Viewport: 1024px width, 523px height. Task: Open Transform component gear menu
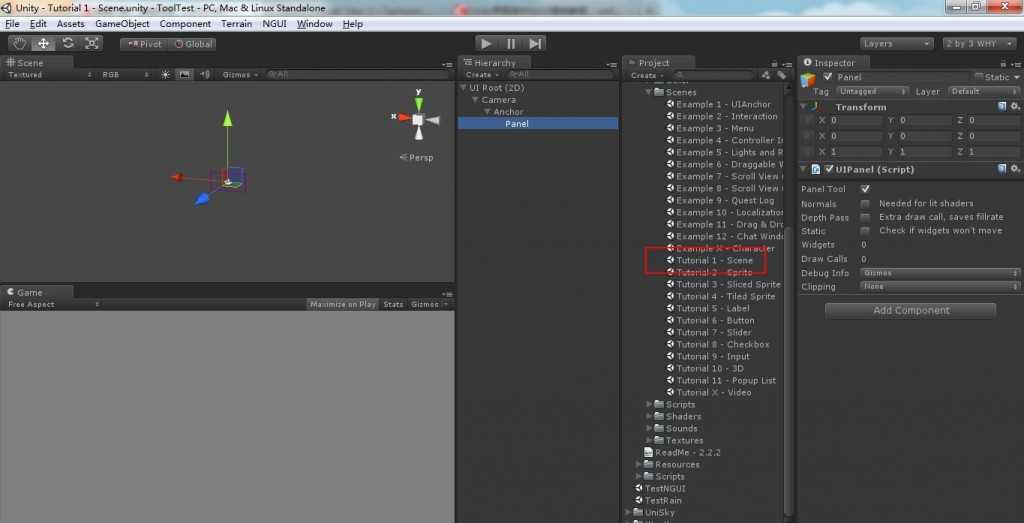click(x=1015, y=106)
